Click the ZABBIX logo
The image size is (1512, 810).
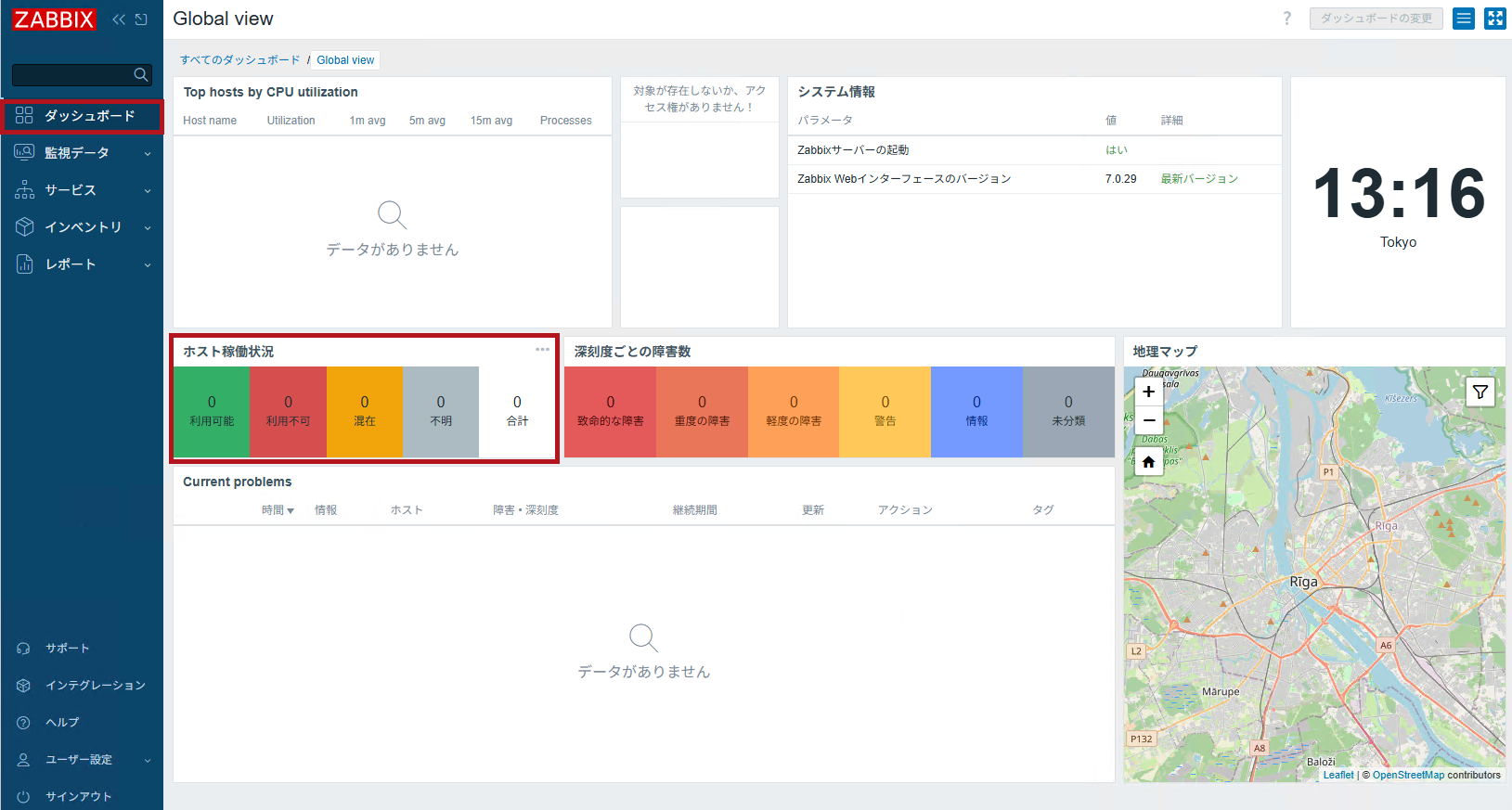54,19
